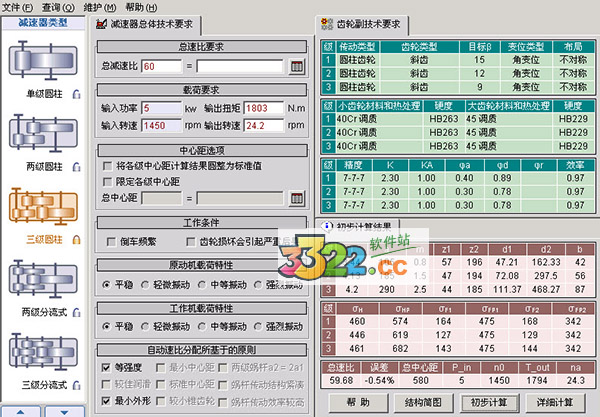The width and height of the screenshot is (600, 417).
Task: Click the 结构简图 button
Action: [x=423, y=402]
